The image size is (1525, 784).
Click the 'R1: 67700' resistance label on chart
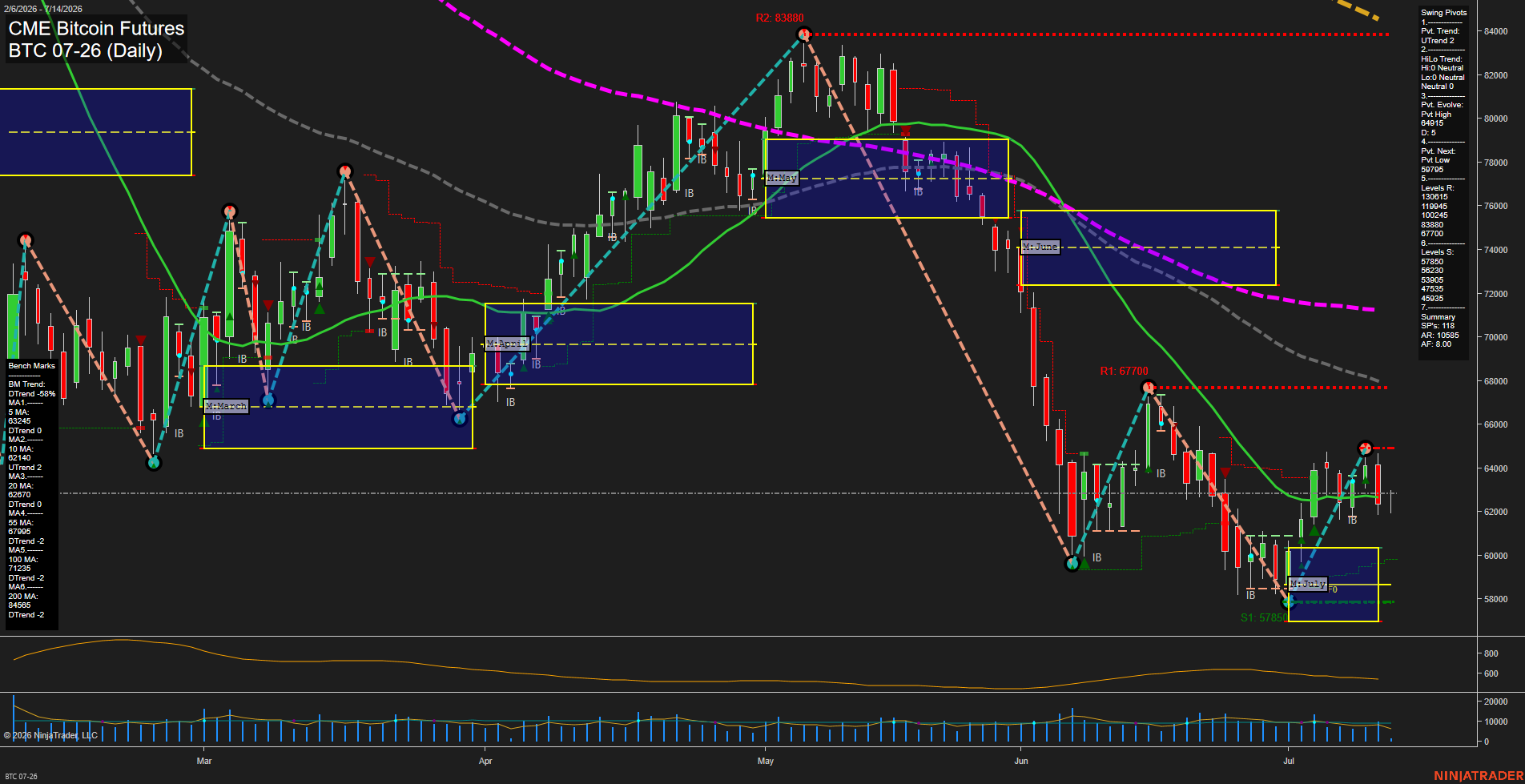point(1124,371)
